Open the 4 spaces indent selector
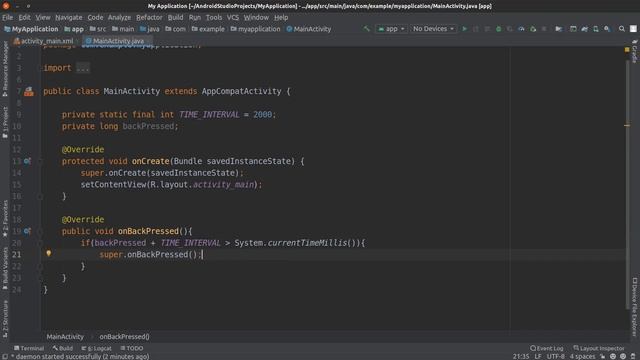 (582, 356)
